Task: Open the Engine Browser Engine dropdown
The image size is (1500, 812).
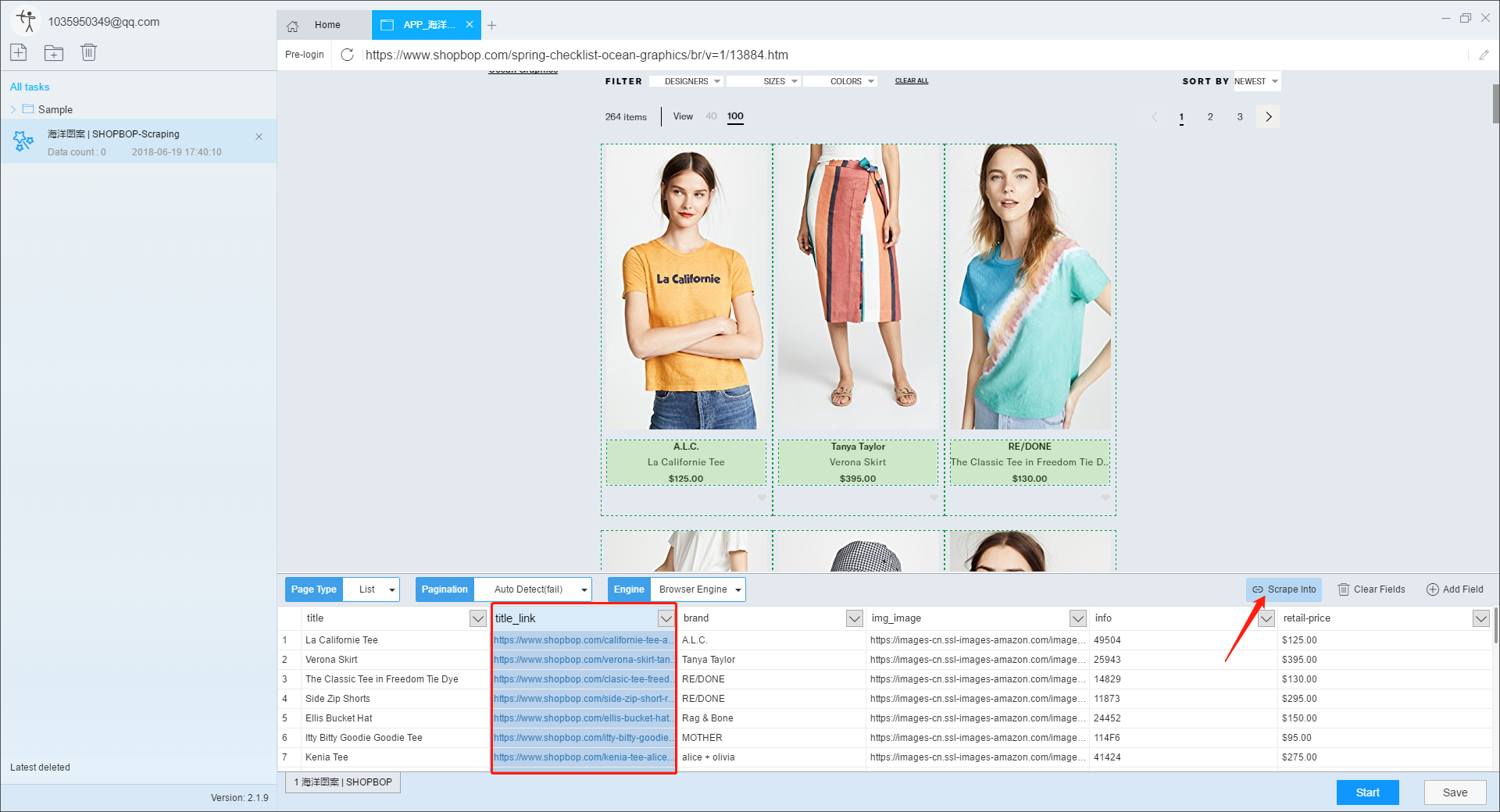Action: 698,589
